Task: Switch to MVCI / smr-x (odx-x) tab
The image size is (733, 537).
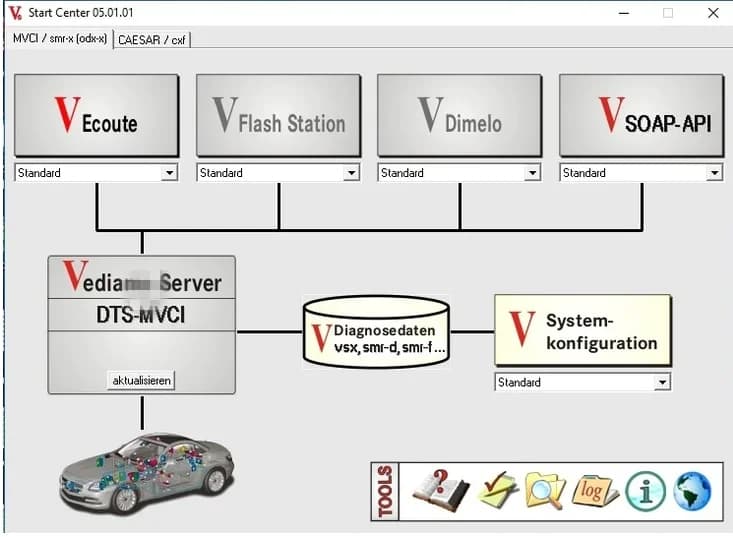Action: pos(59,39)
